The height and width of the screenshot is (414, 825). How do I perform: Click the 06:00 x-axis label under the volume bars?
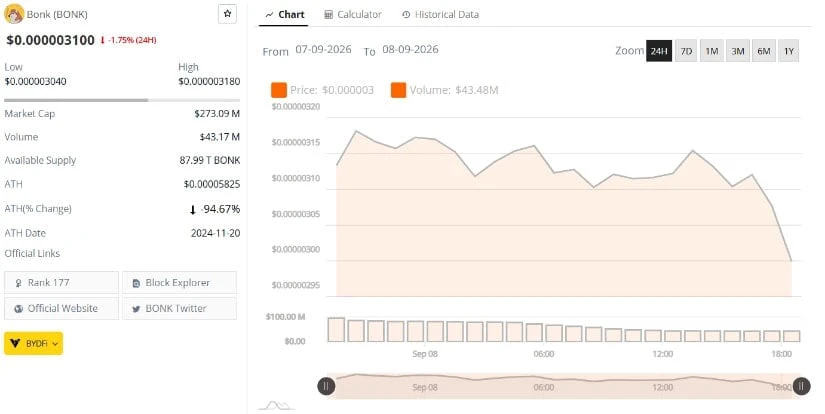544,354
